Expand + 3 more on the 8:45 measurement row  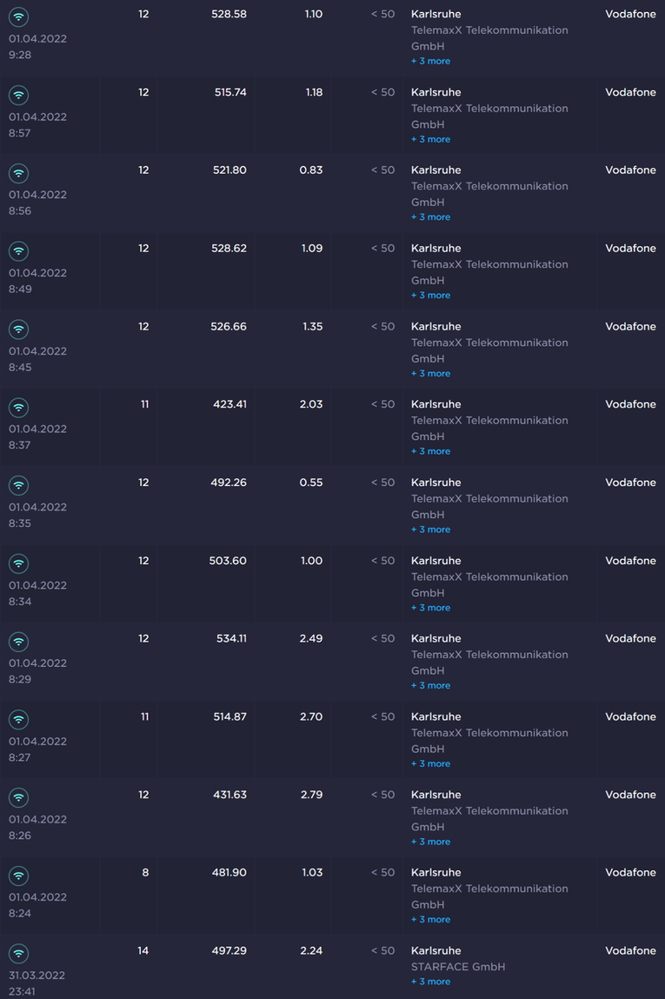point(430,373)
